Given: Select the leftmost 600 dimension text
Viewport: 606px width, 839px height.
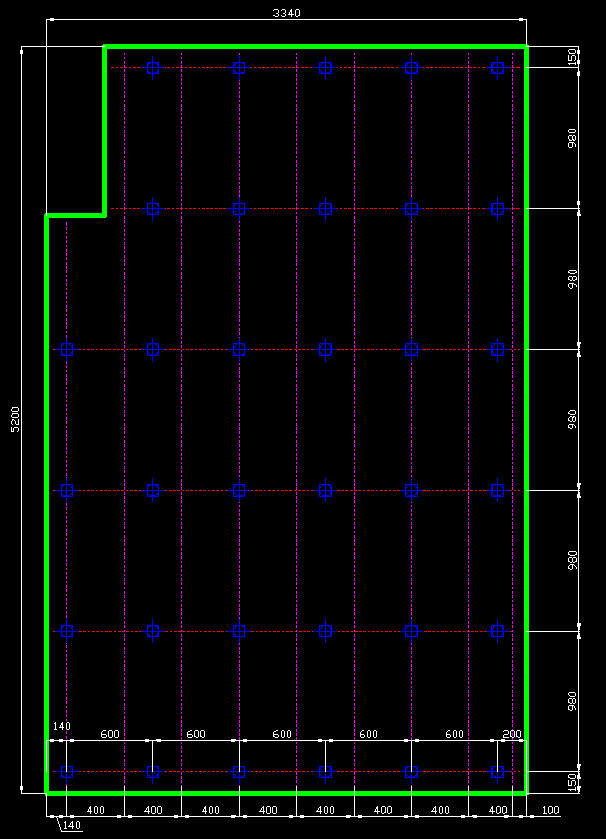Looking at the screenshot, I should tap(110, 734).
